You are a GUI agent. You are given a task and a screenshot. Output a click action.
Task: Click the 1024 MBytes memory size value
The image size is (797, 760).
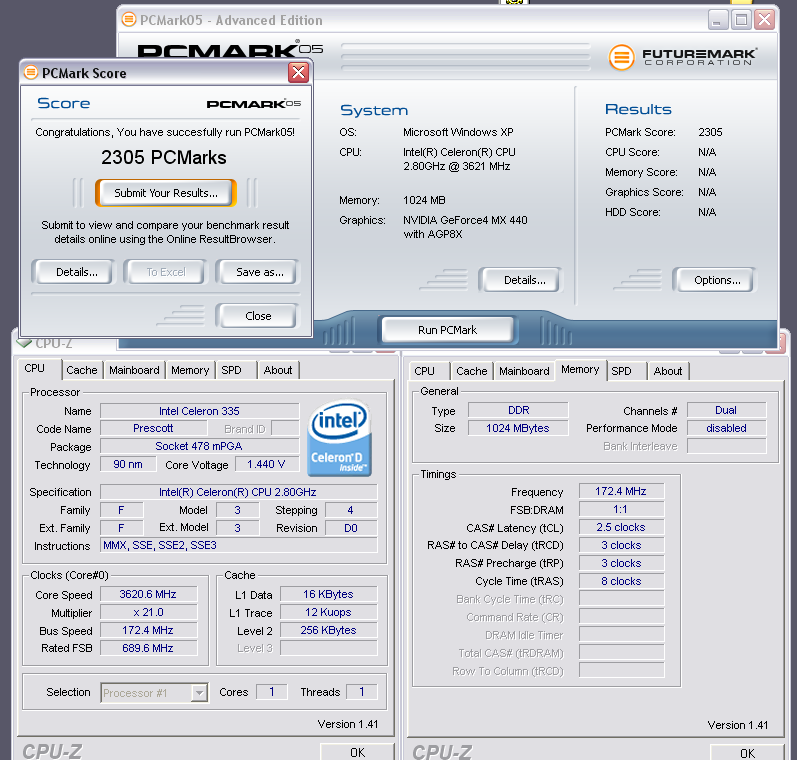pyautogui.click(x=518, y=428)
